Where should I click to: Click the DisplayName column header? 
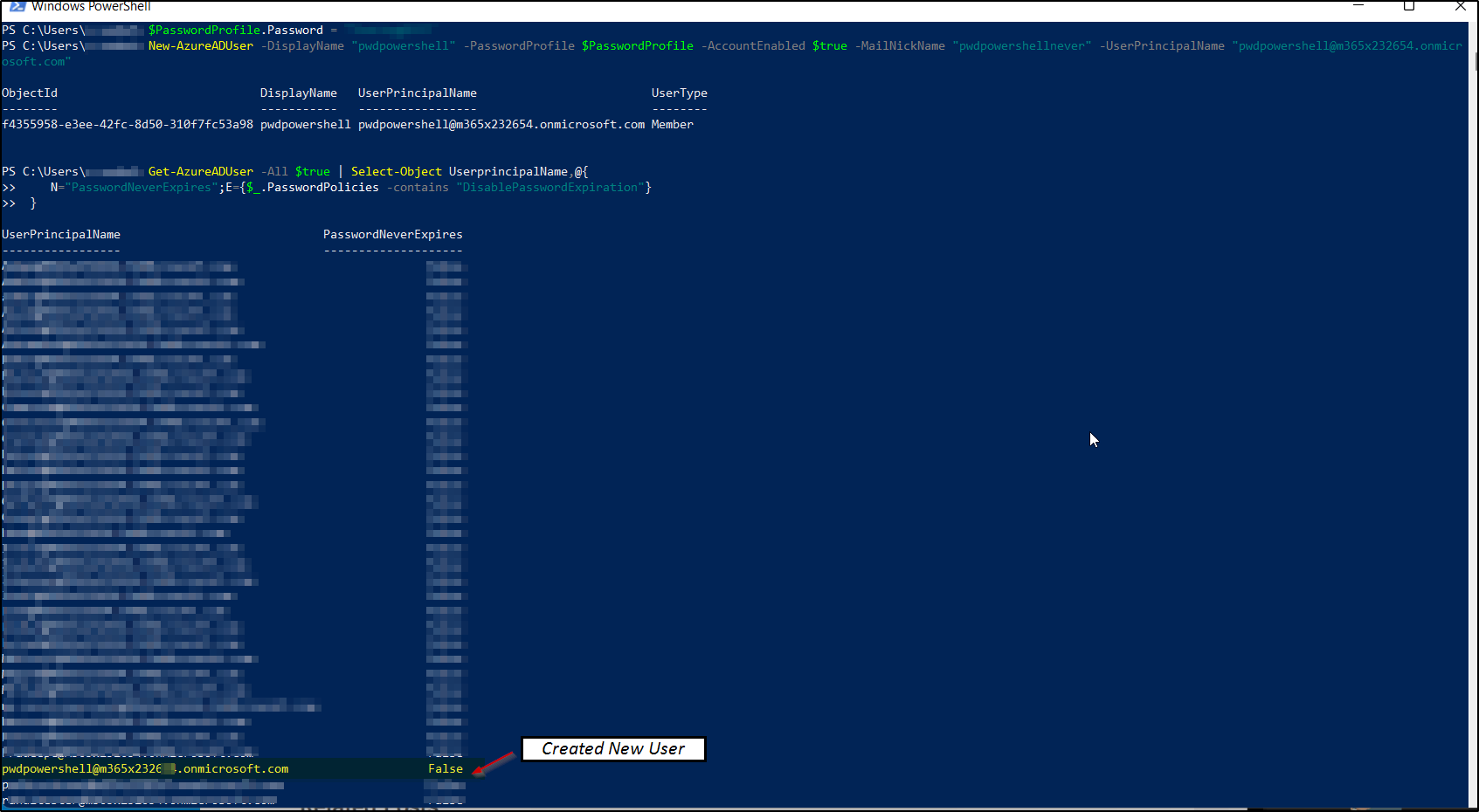[x=299, y=93]
